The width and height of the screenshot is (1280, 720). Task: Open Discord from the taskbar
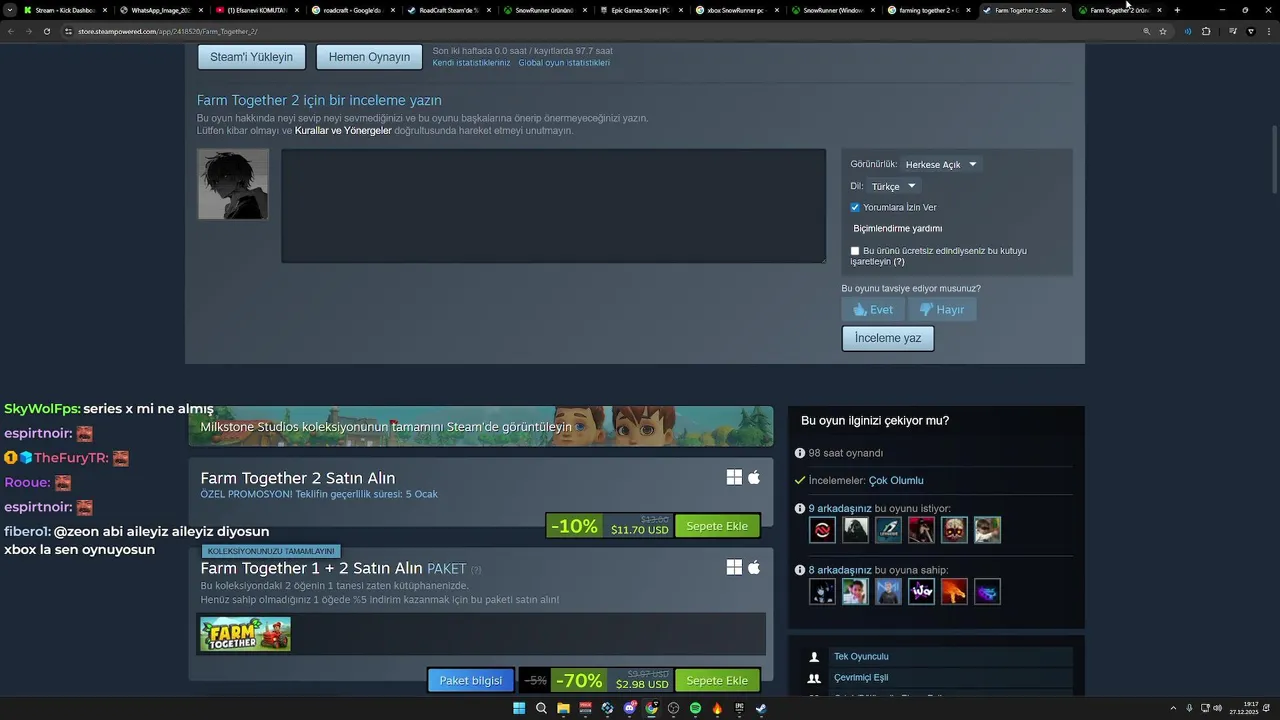629,708
